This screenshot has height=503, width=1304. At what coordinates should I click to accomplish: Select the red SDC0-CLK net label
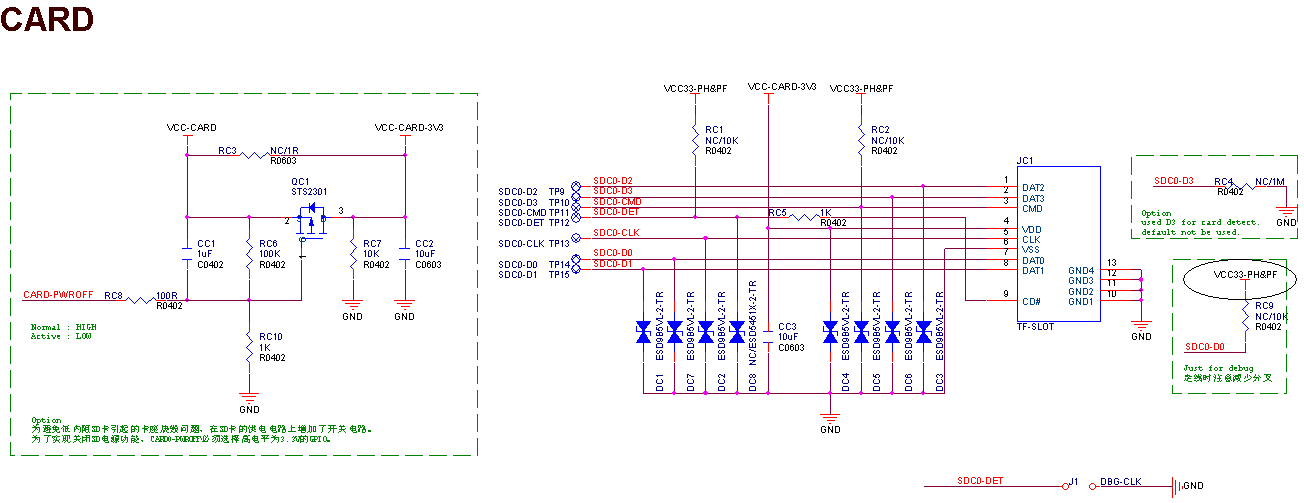[616, 233]
